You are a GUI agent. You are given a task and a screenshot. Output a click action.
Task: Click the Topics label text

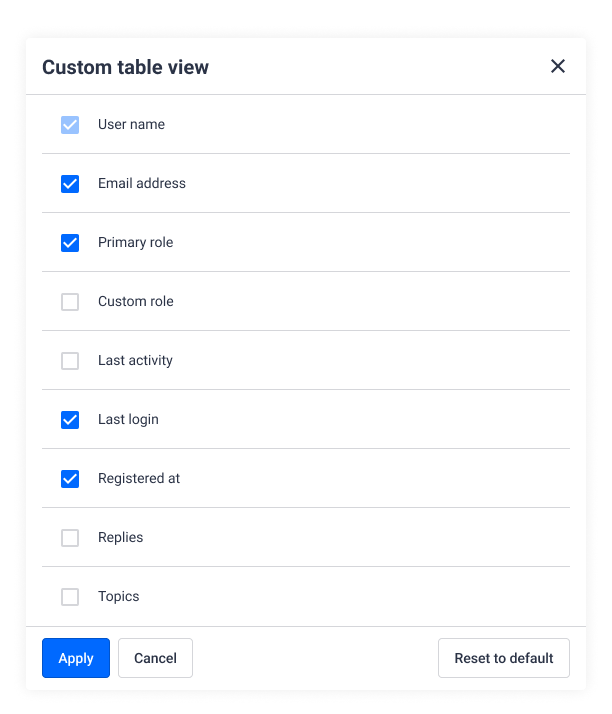(118, 596)
